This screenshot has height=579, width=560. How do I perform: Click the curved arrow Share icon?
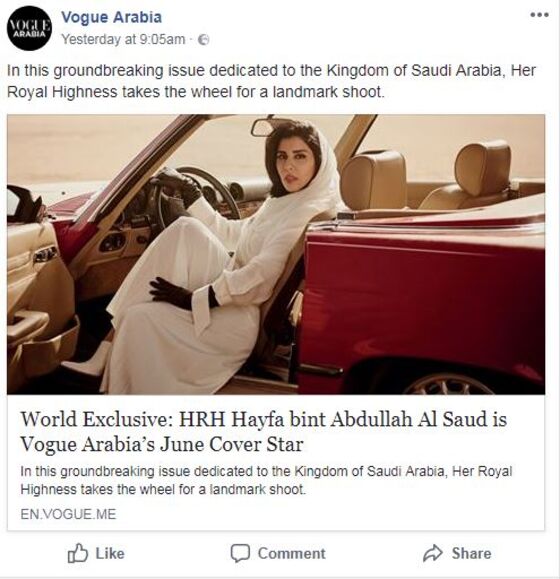[433, 553]
